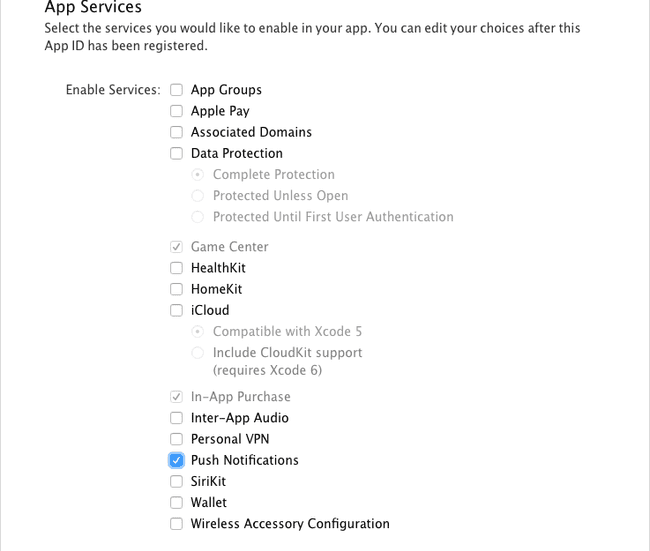Tick the Apple Pay service checkbox

(176, 111)
